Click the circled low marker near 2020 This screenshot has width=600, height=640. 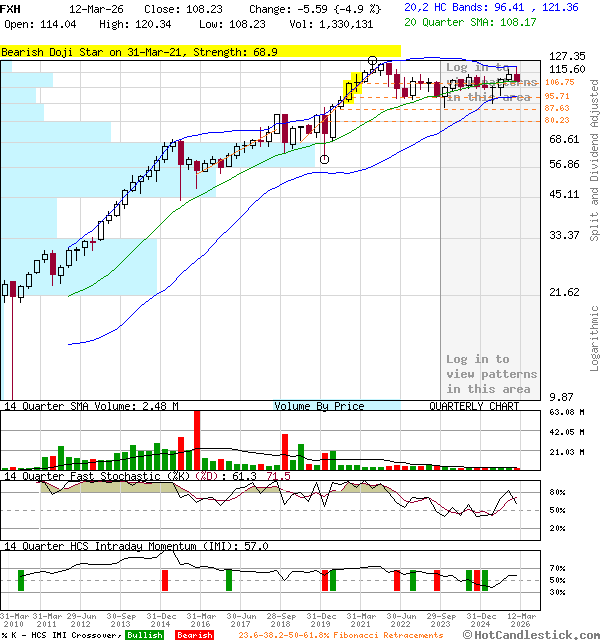click(324, 159)
